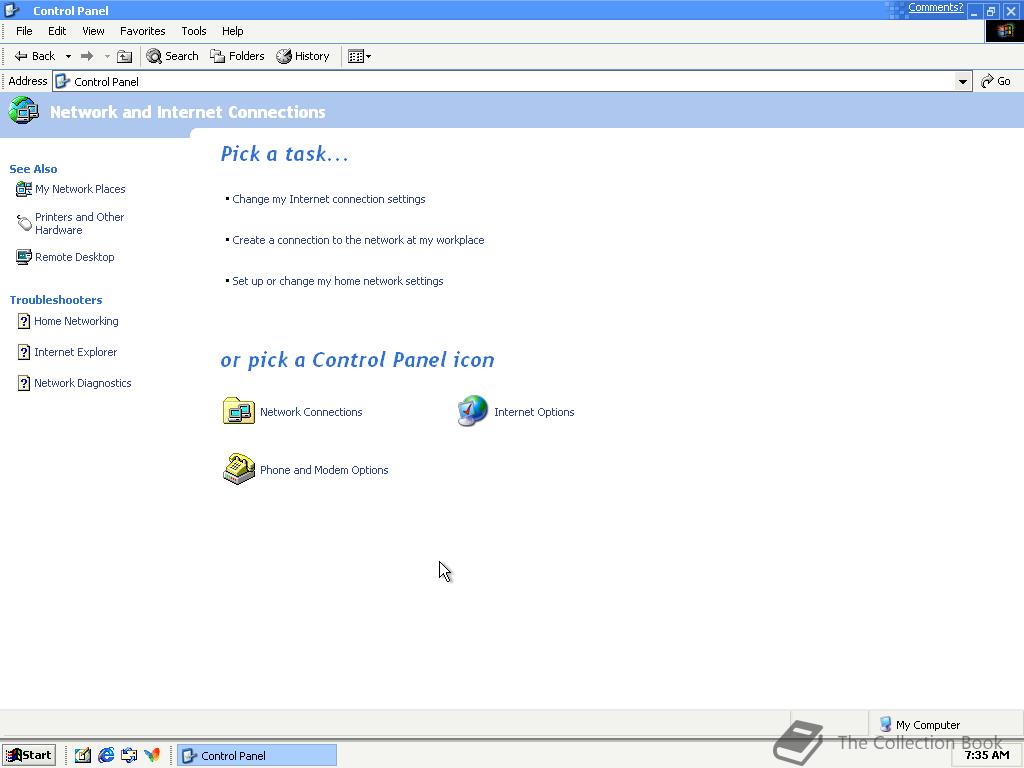Toggle the Folders pane button

pos(237,56)
